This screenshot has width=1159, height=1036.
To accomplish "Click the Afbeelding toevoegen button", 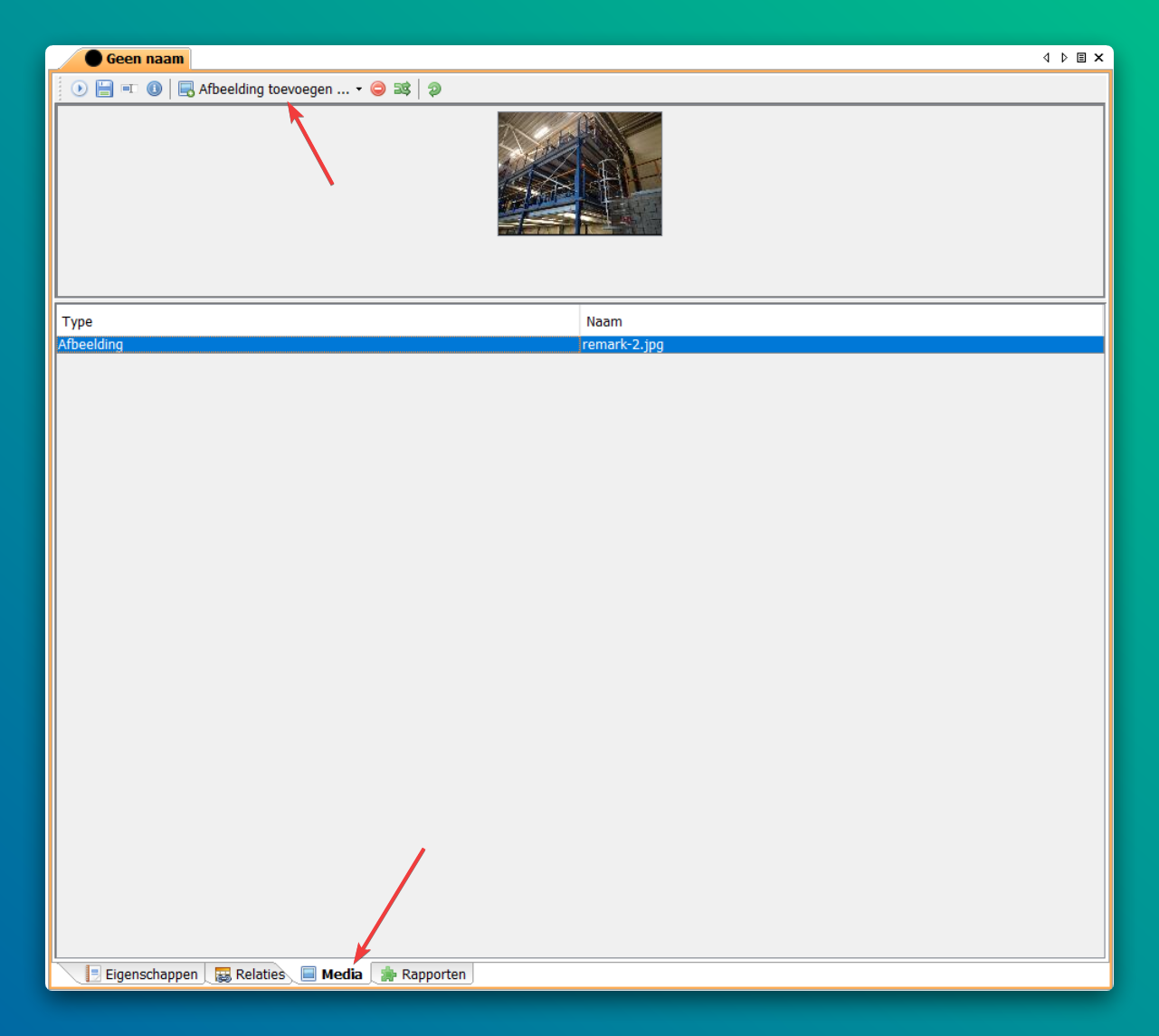I will 264,89.
